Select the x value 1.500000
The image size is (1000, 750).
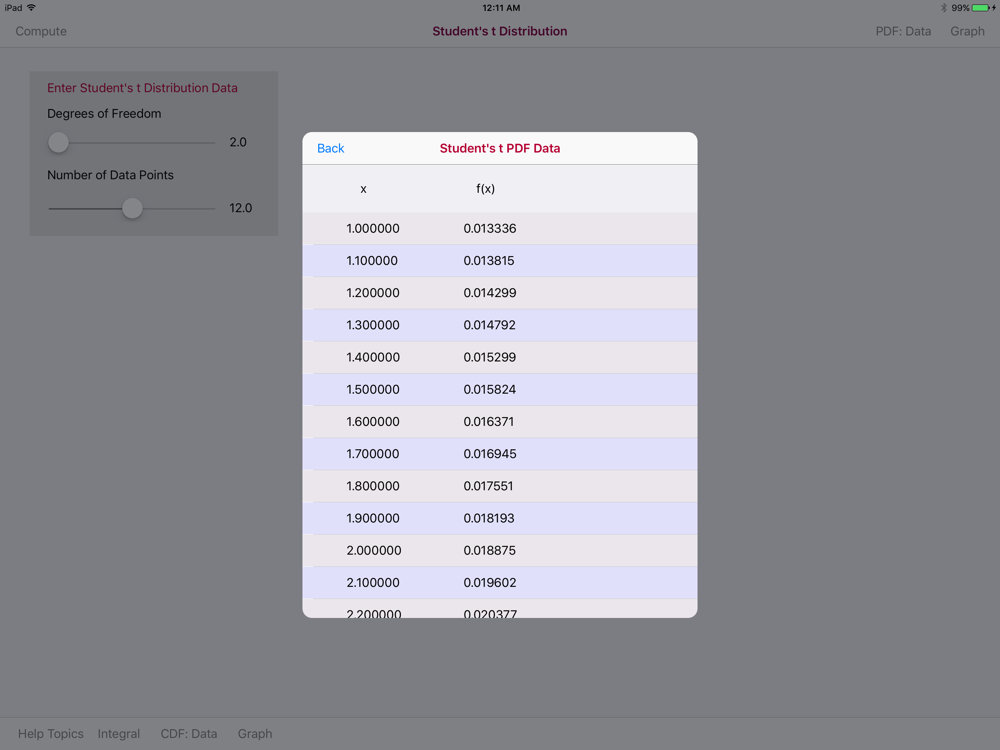[x=373, y=390]
